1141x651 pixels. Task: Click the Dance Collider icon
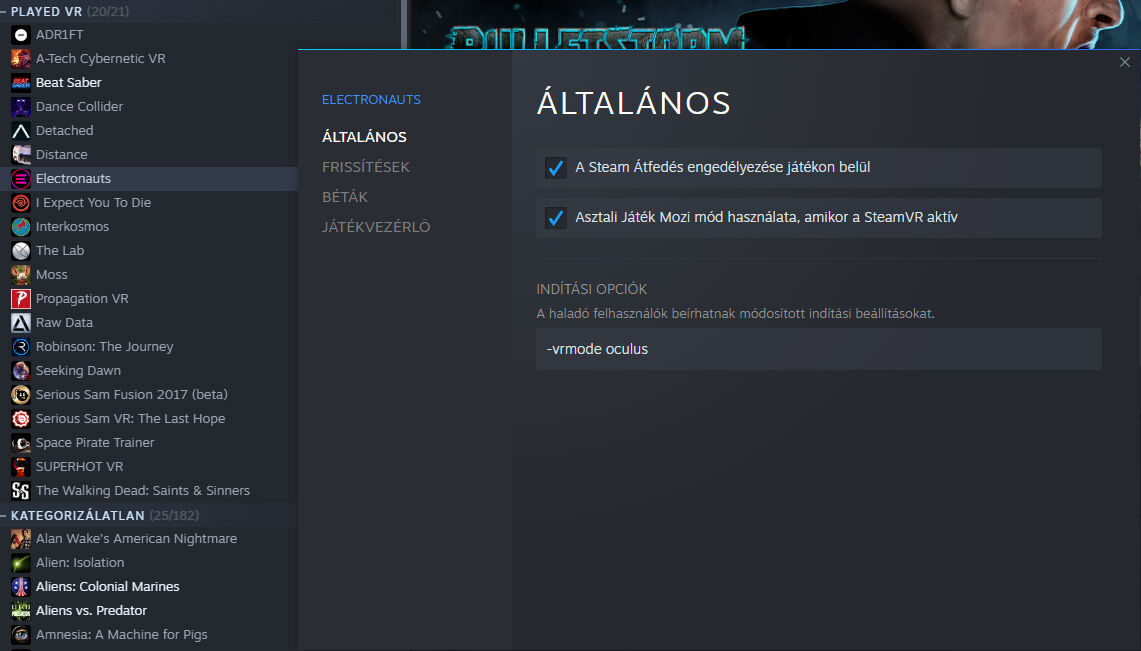click(x=20, y=107)
